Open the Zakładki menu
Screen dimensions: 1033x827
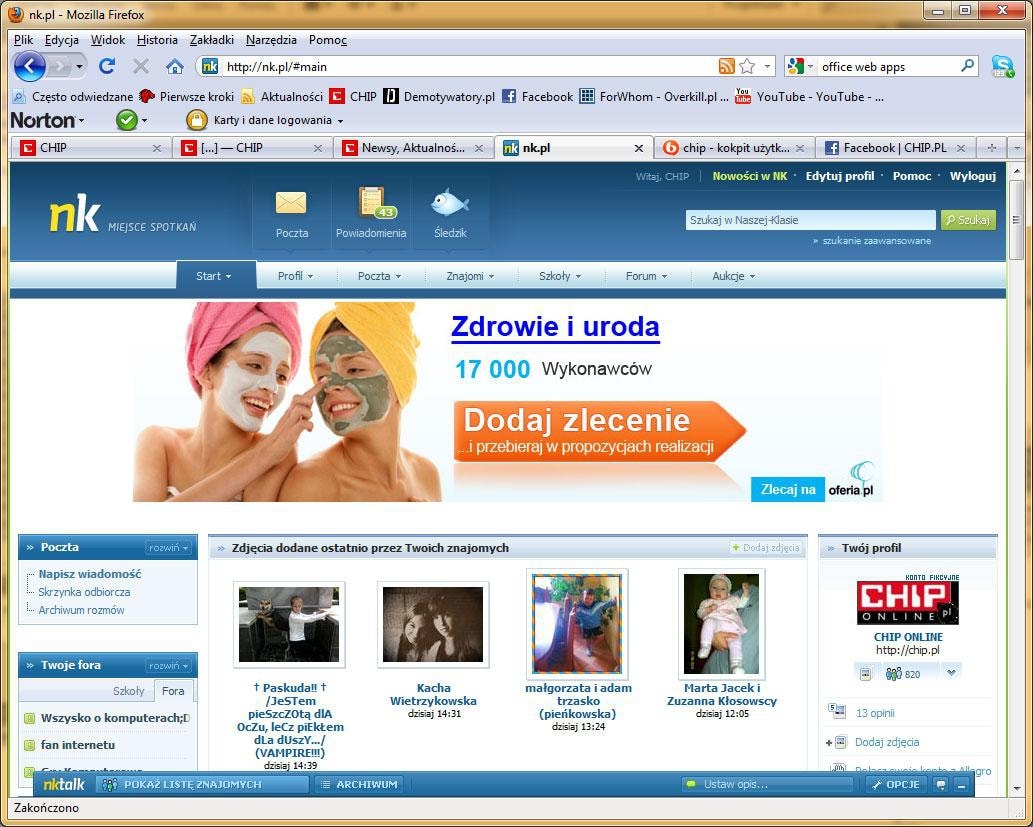point(211,40)
